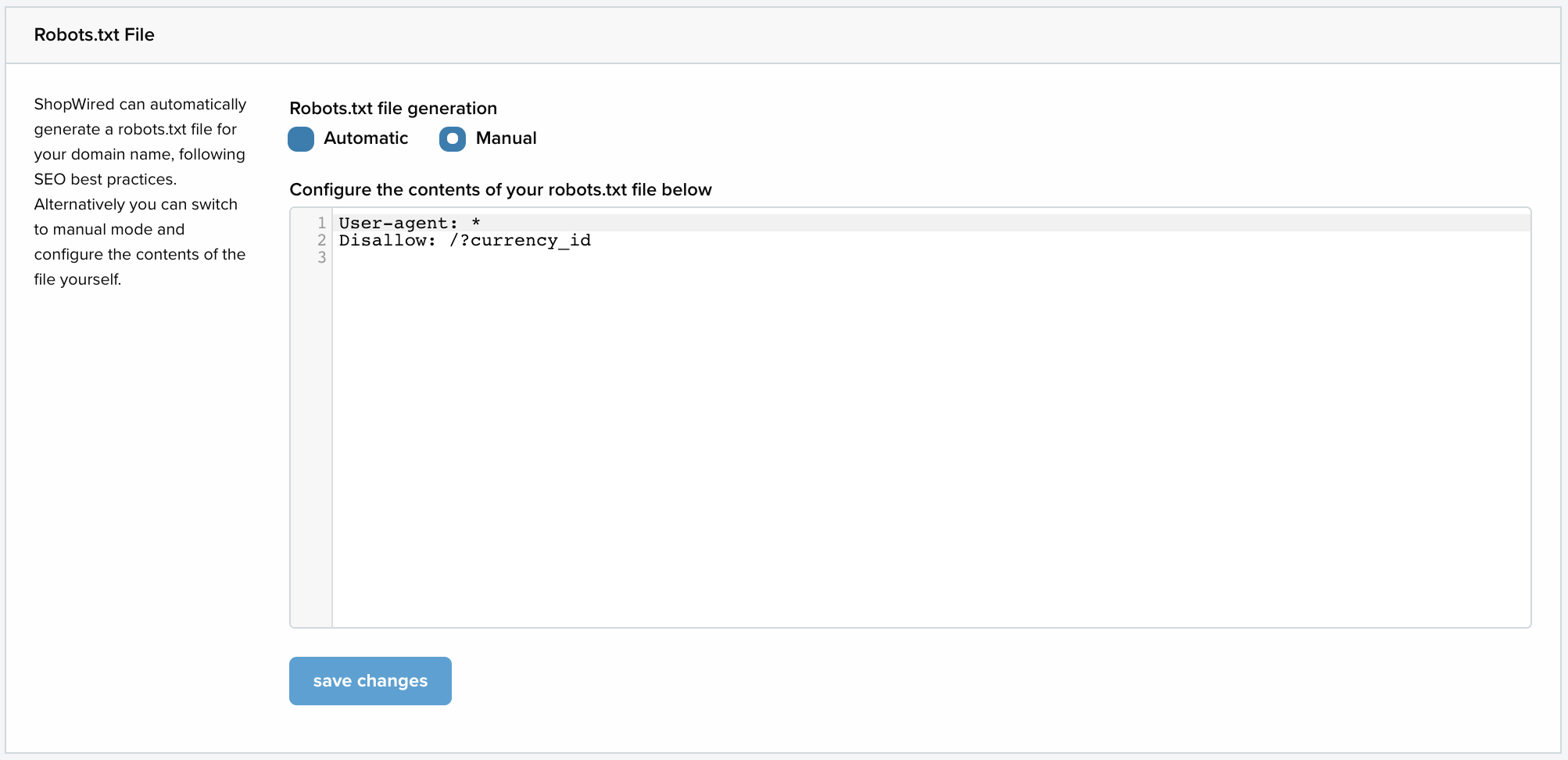
Task: Click "Configure the contents of your robots.txt" label
Action: point(500,189)
